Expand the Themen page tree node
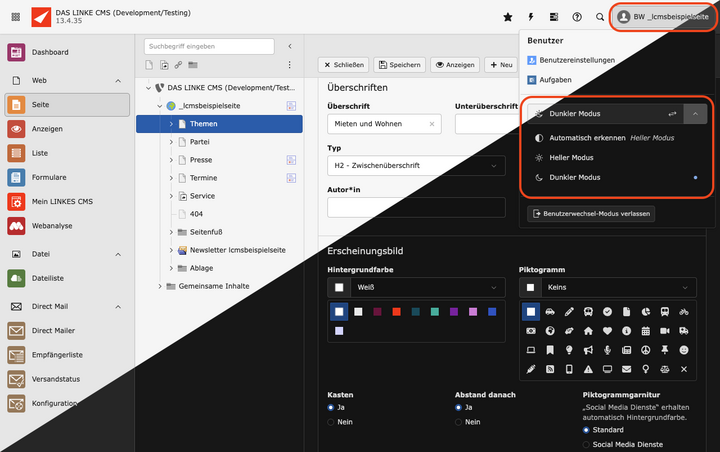The height and width of the screenshot is (452, 720). (171, 124)
